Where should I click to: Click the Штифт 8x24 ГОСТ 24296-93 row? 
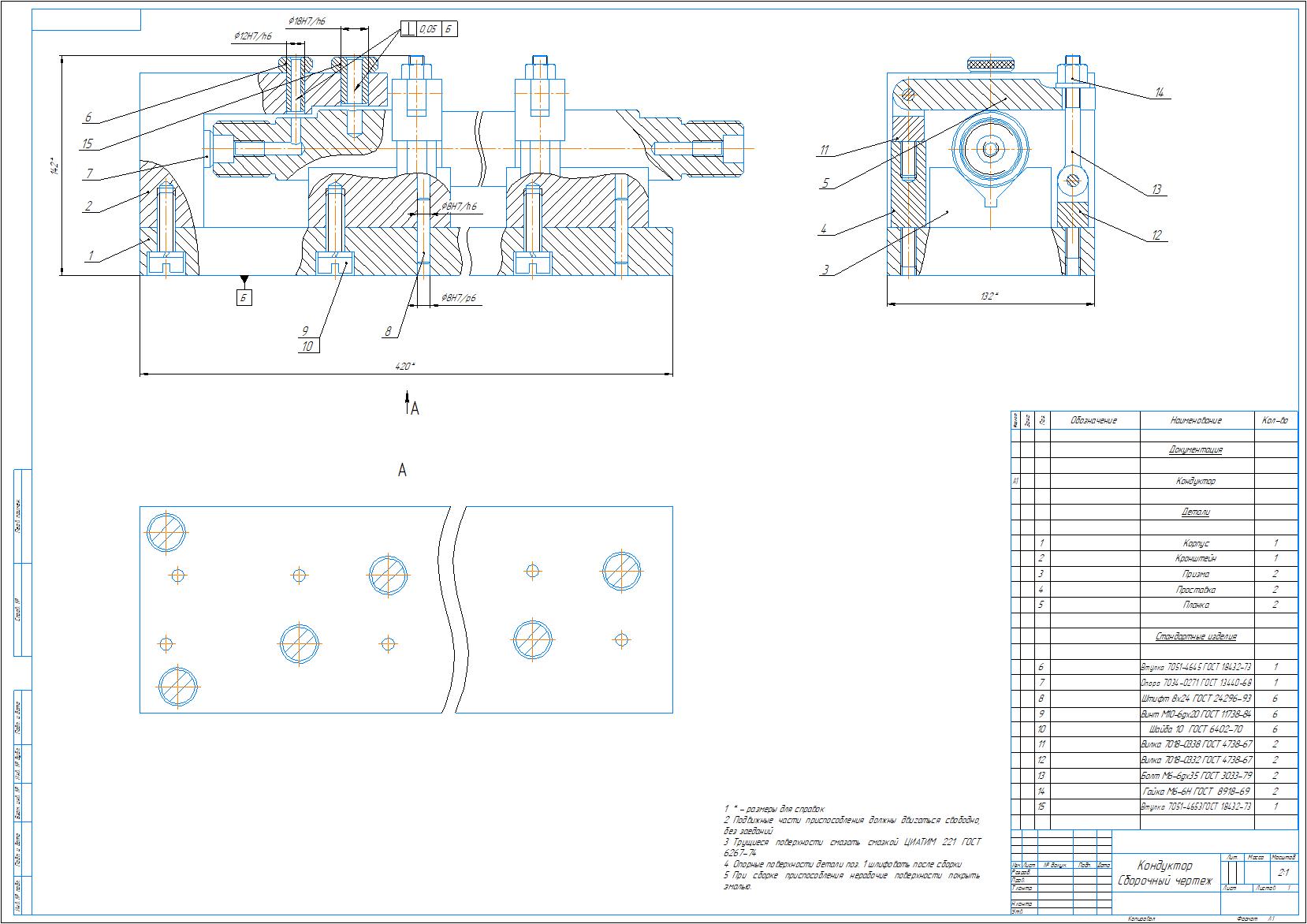pyautogui.click(x=1196, y=699)
